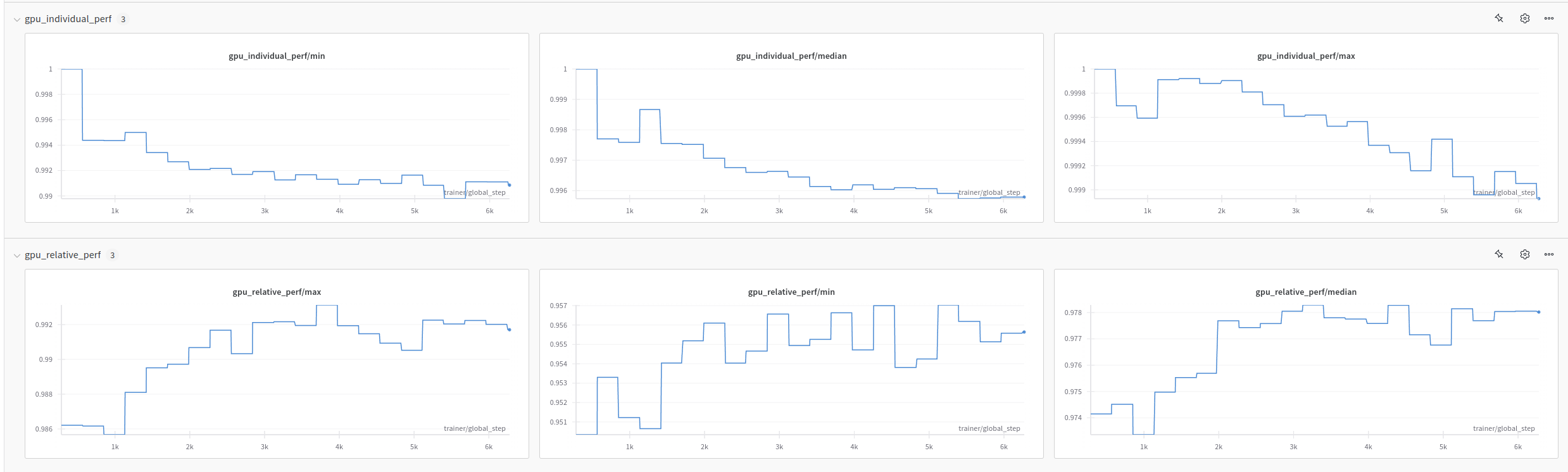The image size is (1568, 472).
Task: Open gpu_relative_perf section three-dot menu
Action: [1549, 254]
